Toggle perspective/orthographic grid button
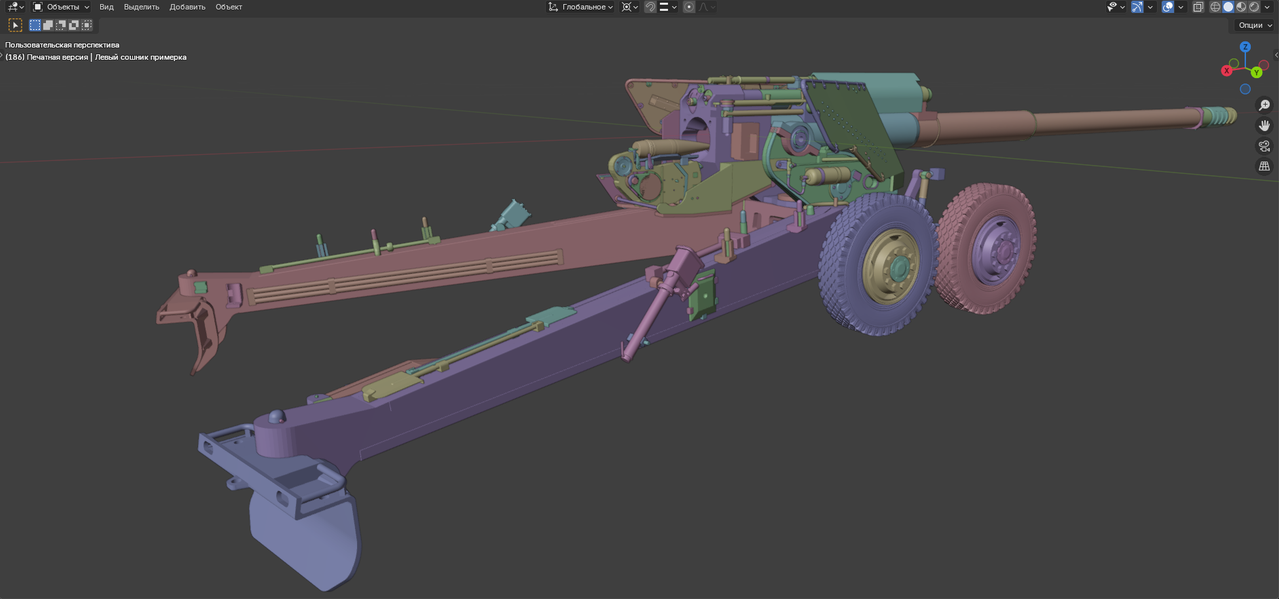This screenshot has width=1279, height=599. pos(1264,166)
